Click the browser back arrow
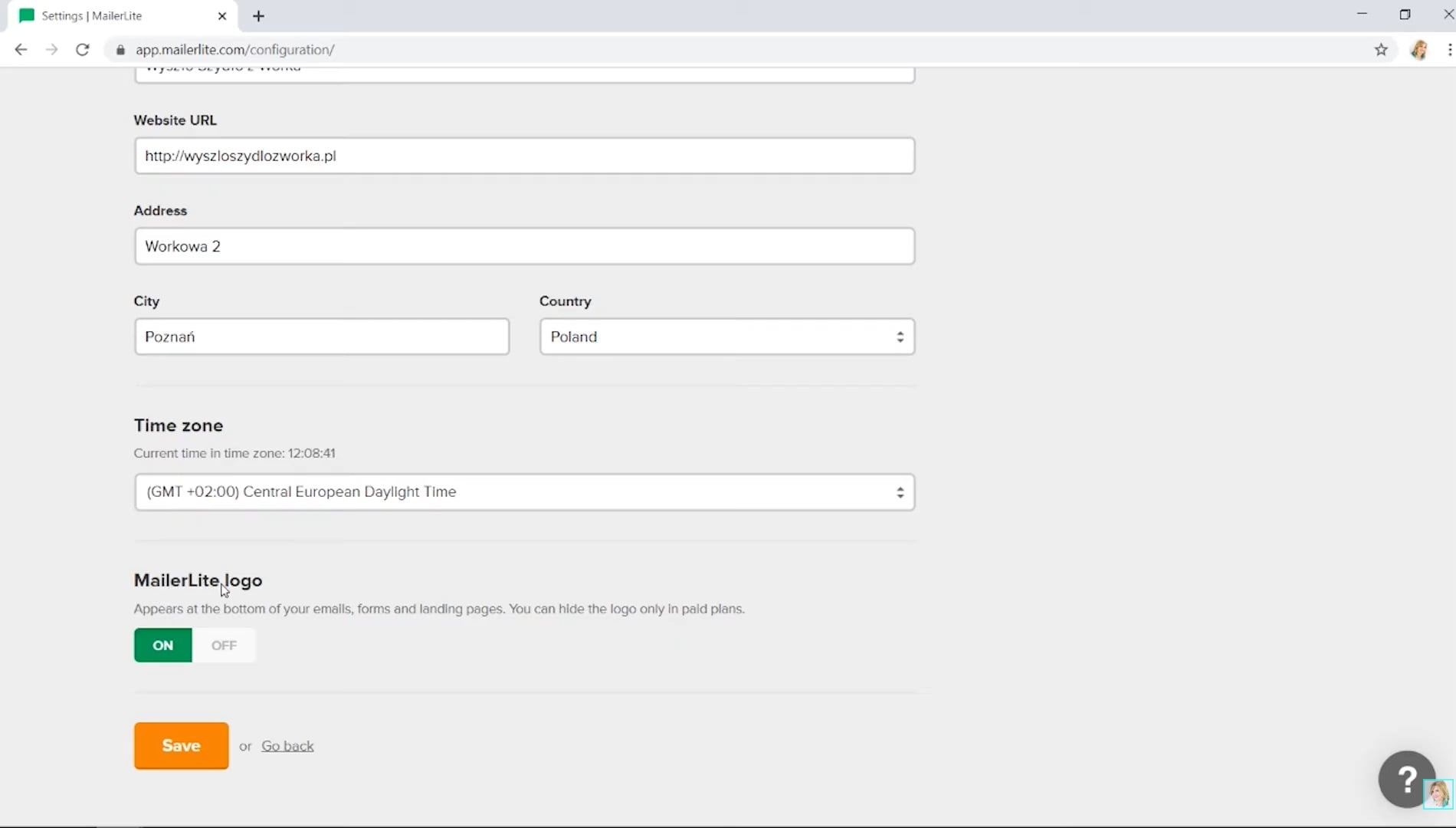1456x828 pixels. click(21, 50)
